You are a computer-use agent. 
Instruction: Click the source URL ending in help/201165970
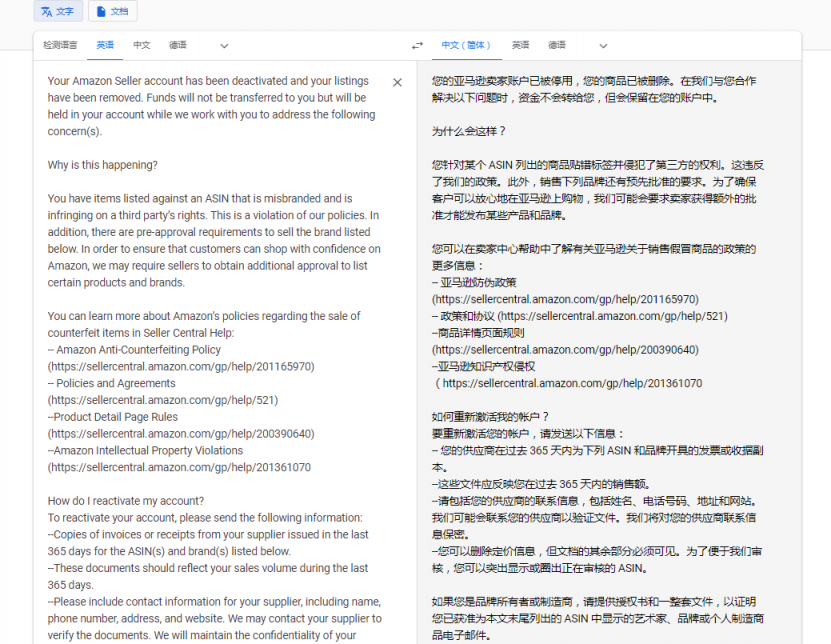click(x=181, y=367)
